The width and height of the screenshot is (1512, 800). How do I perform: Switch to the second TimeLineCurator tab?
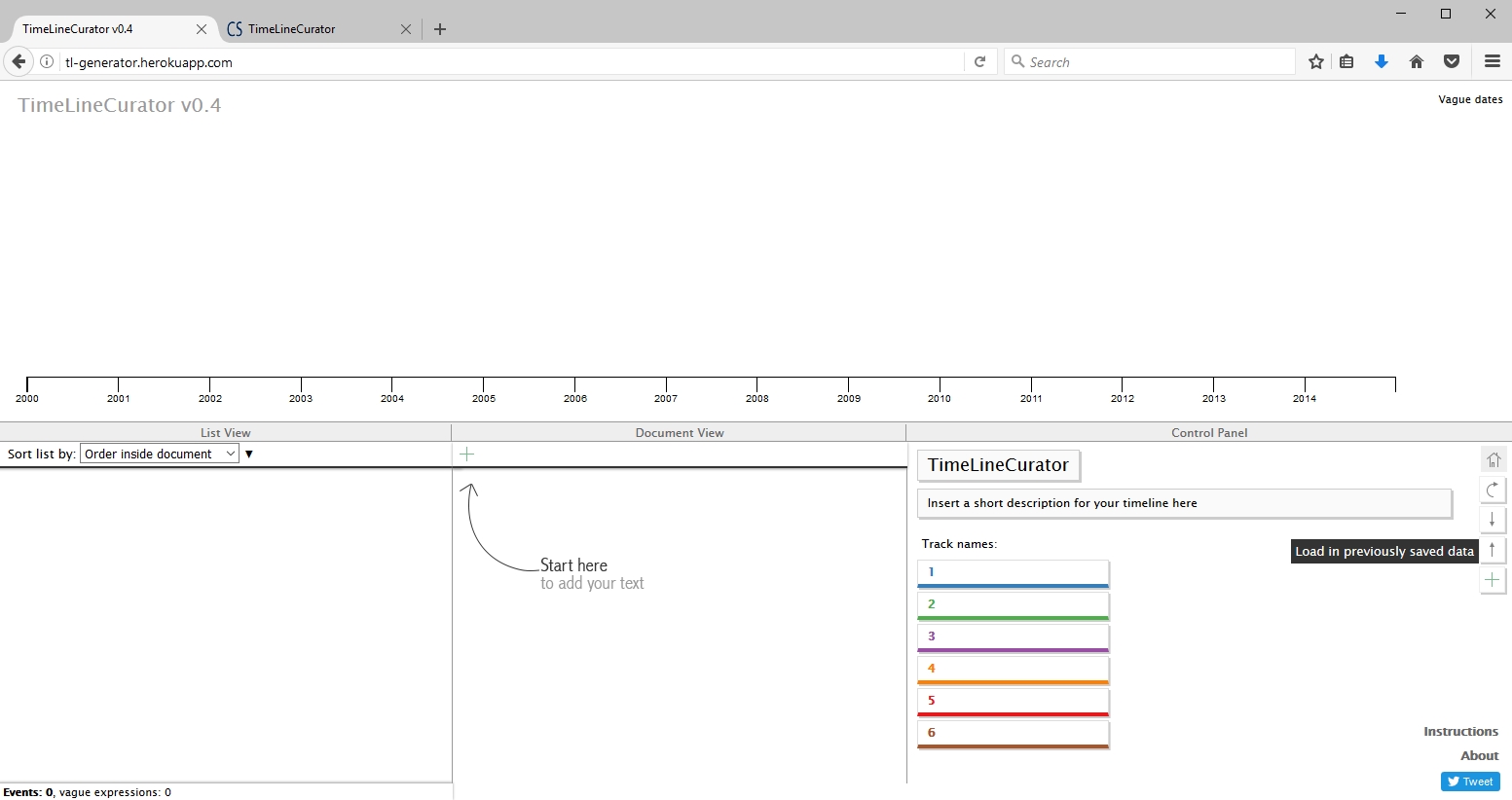point(310,29)
